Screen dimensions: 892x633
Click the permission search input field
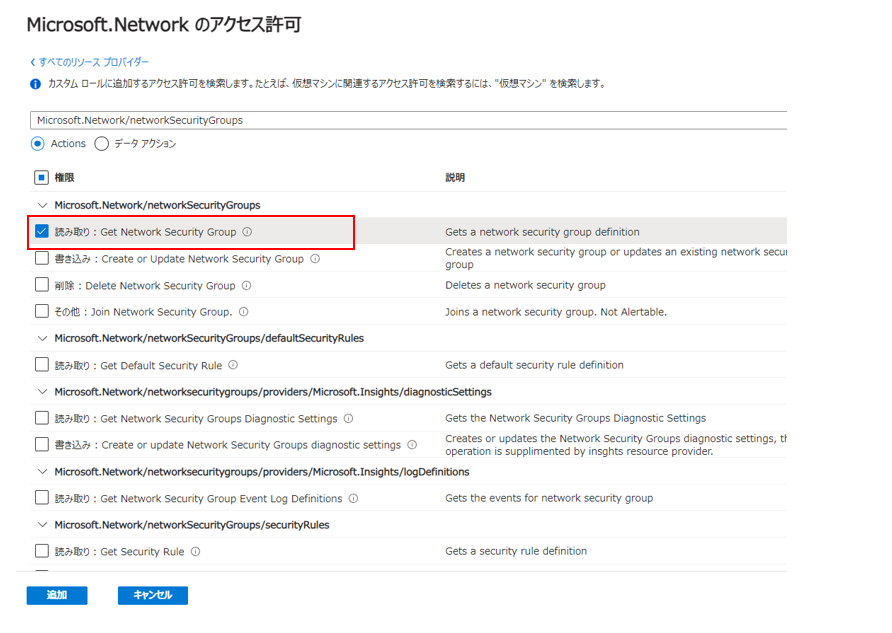[x=408, y=120]
